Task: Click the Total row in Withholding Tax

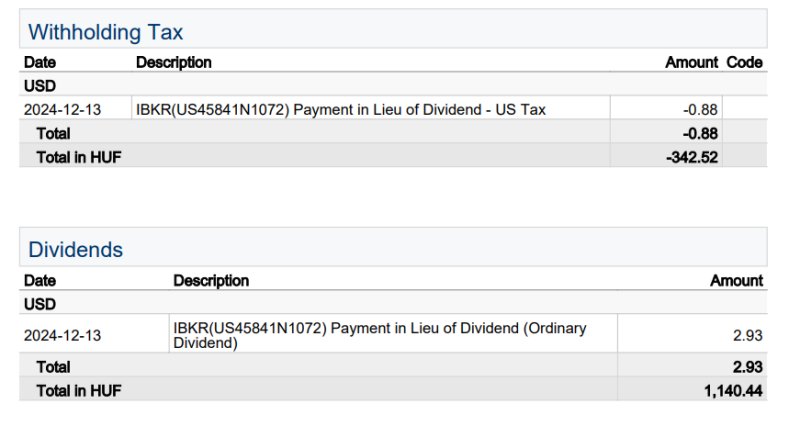Action: 54,133
